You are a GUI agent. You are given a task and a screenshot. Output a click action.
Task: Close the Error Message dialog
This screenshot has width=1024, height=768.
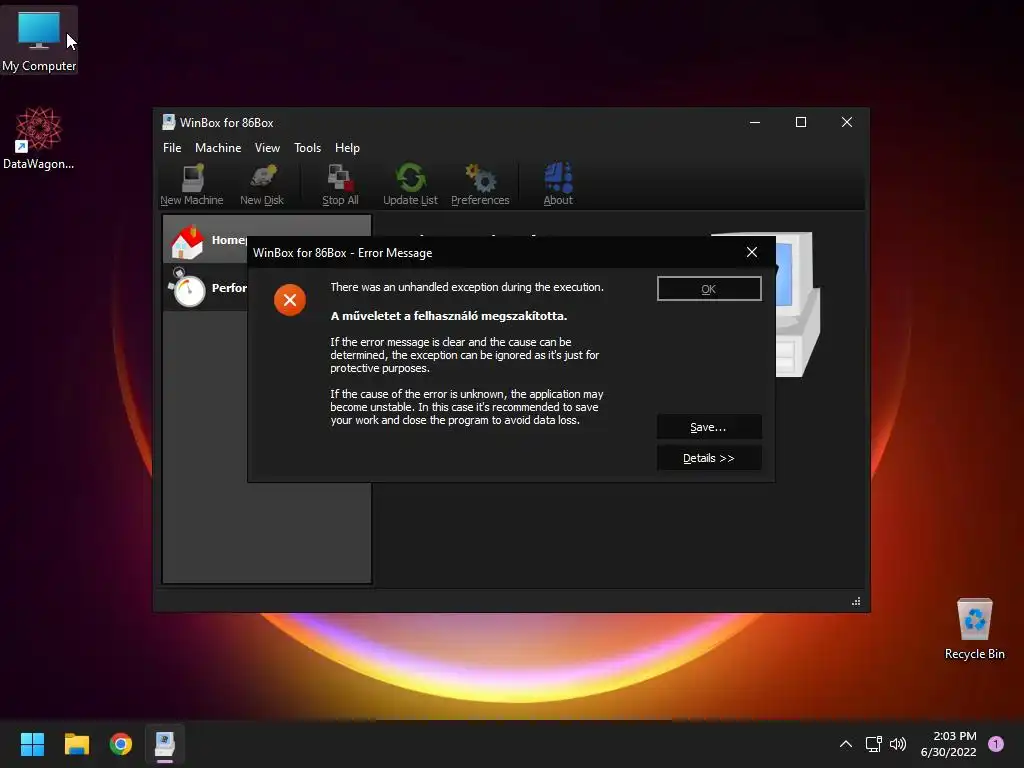[x=752, y=252]
